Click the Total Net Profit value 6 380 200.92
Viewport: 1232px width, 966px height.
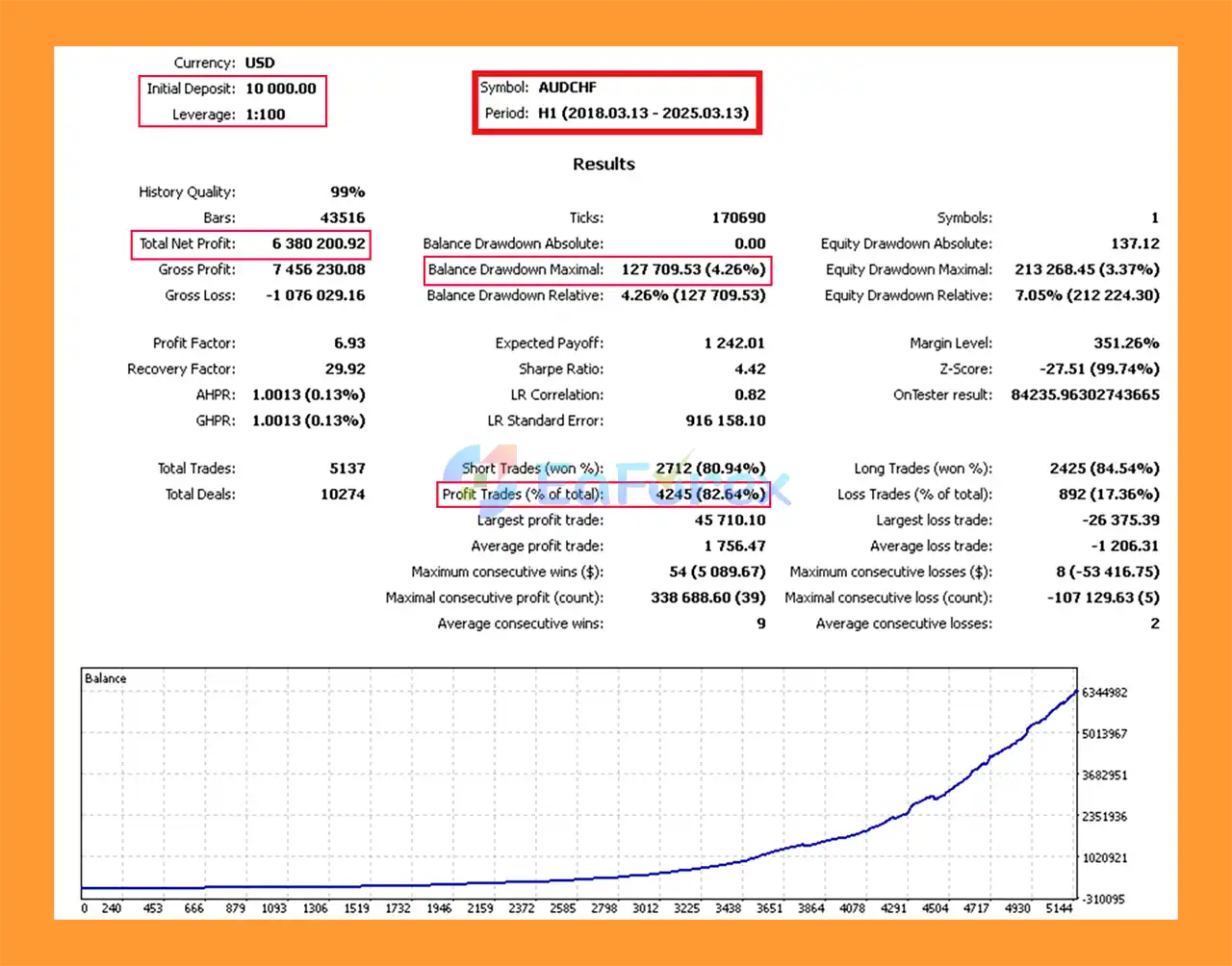[x=319, y=244]
